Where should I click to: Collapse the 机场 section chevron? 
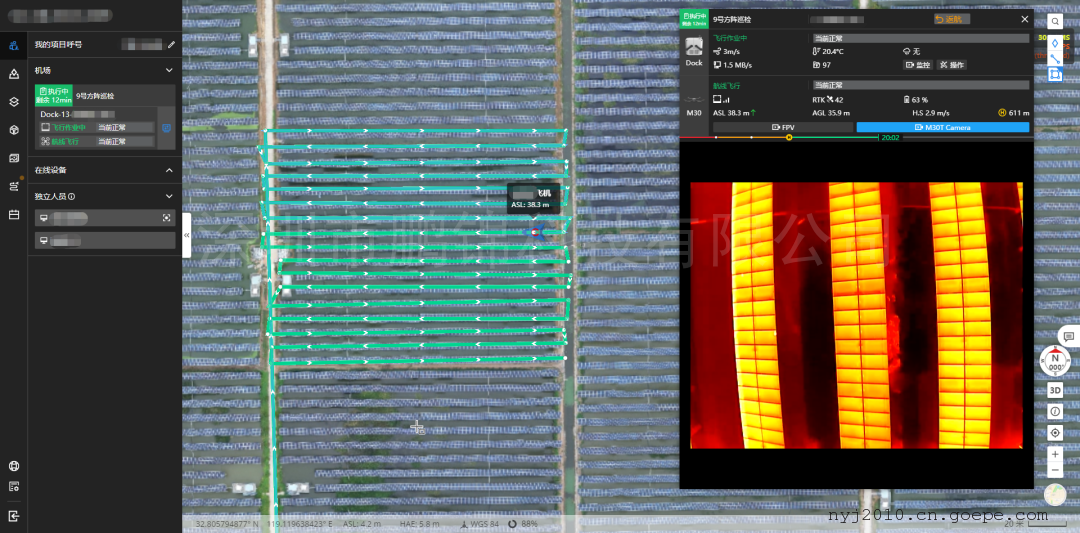pos(169,71)
